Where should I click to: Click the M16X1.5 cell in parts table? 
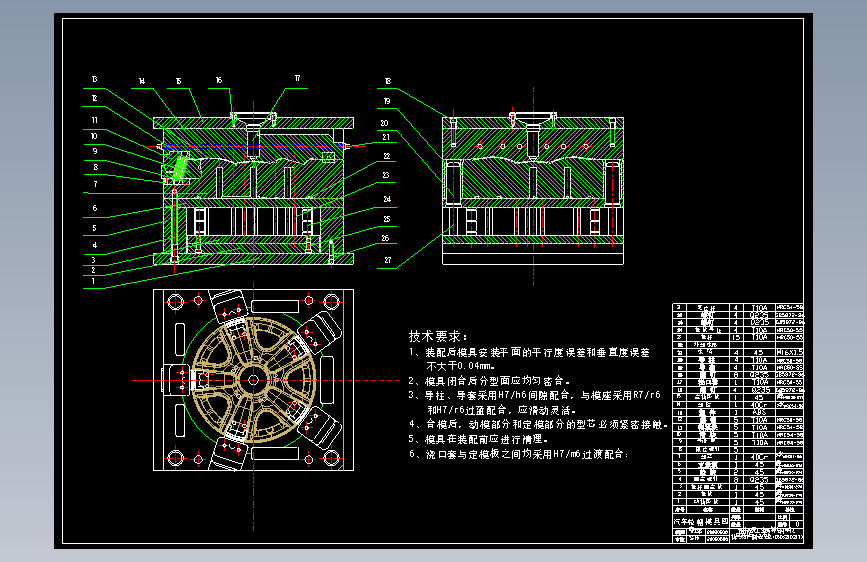[x=789, y=352]
